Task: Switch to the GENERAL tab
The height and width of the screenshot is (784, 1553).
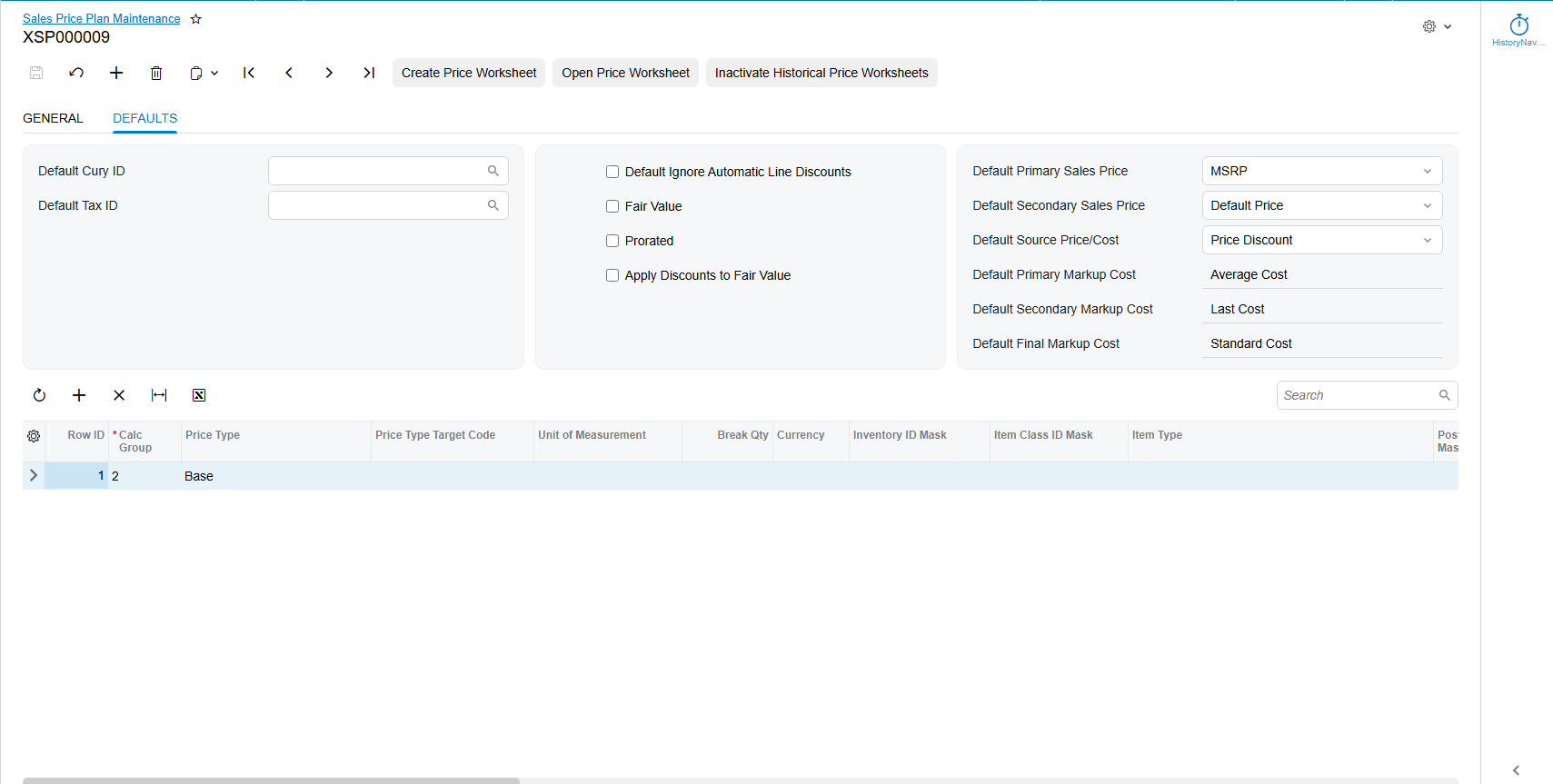Action: pyautogui.click(x=53, y=118)
